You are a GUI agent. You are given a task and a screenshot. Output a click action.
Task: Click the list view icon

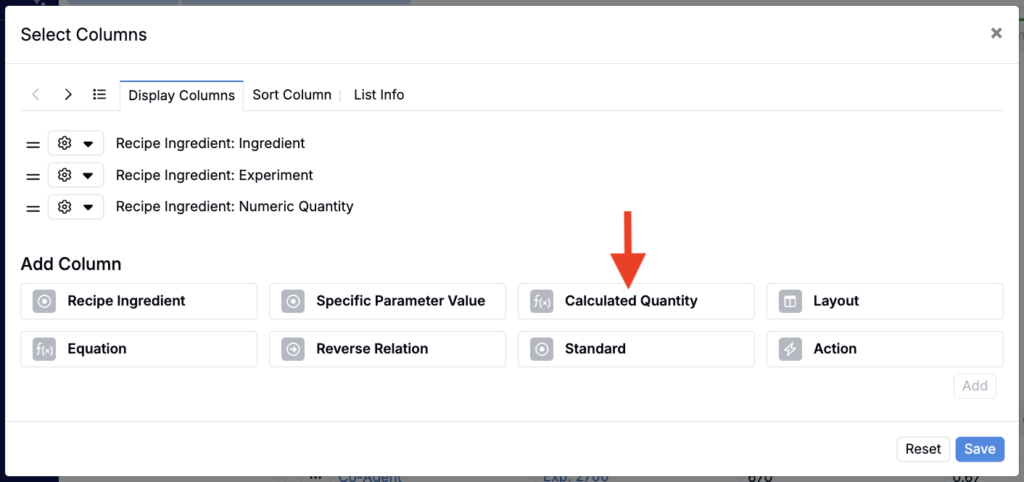click(x=99, y=94)
